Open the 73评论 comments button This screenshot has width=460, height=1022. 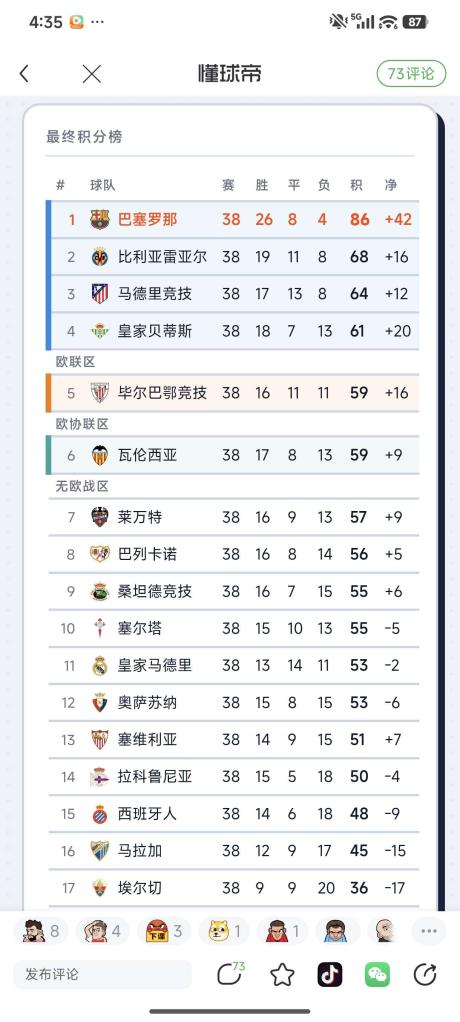pos(411,74)
